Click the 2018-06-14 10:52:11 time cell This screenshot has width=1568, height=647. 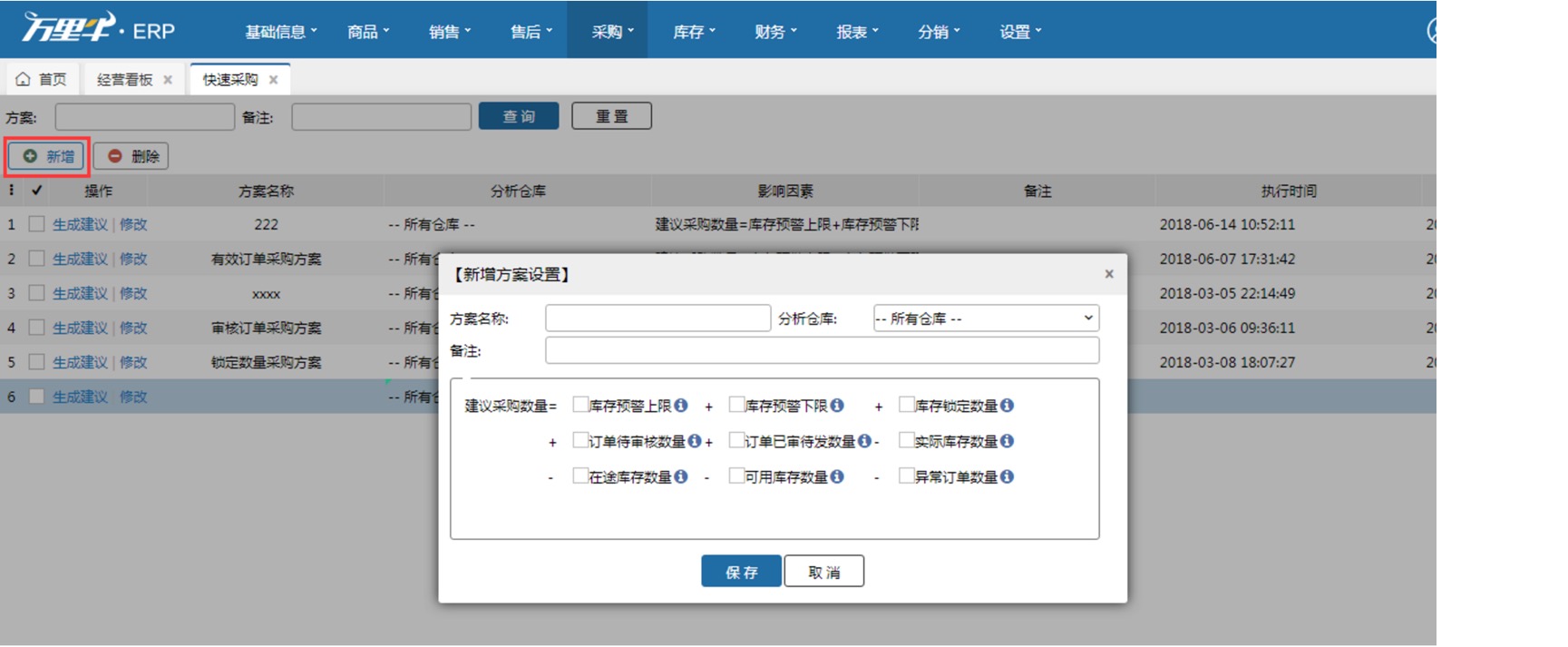[1227, 224]
